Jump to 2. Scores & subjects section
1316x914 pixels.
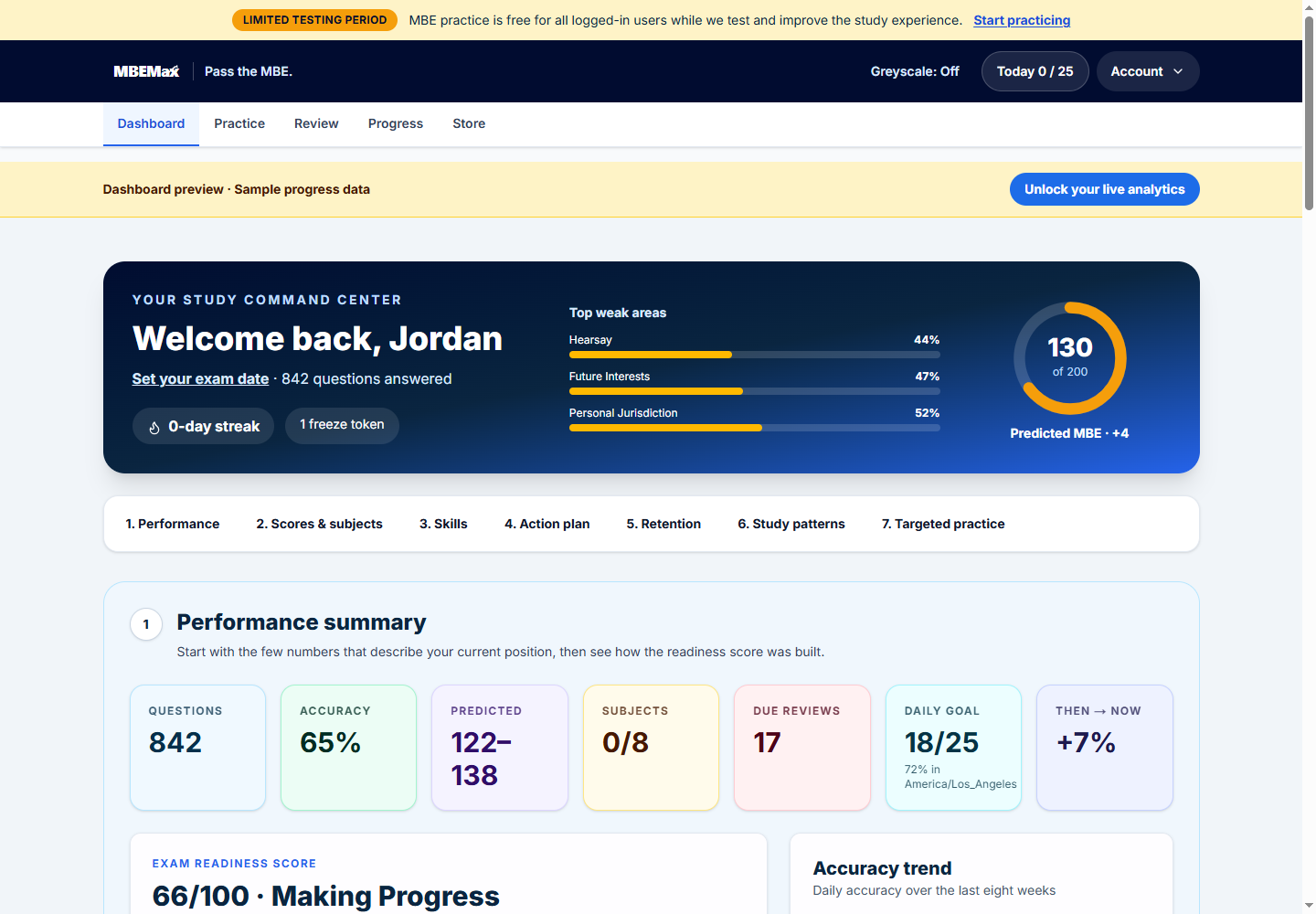(319, 524)
